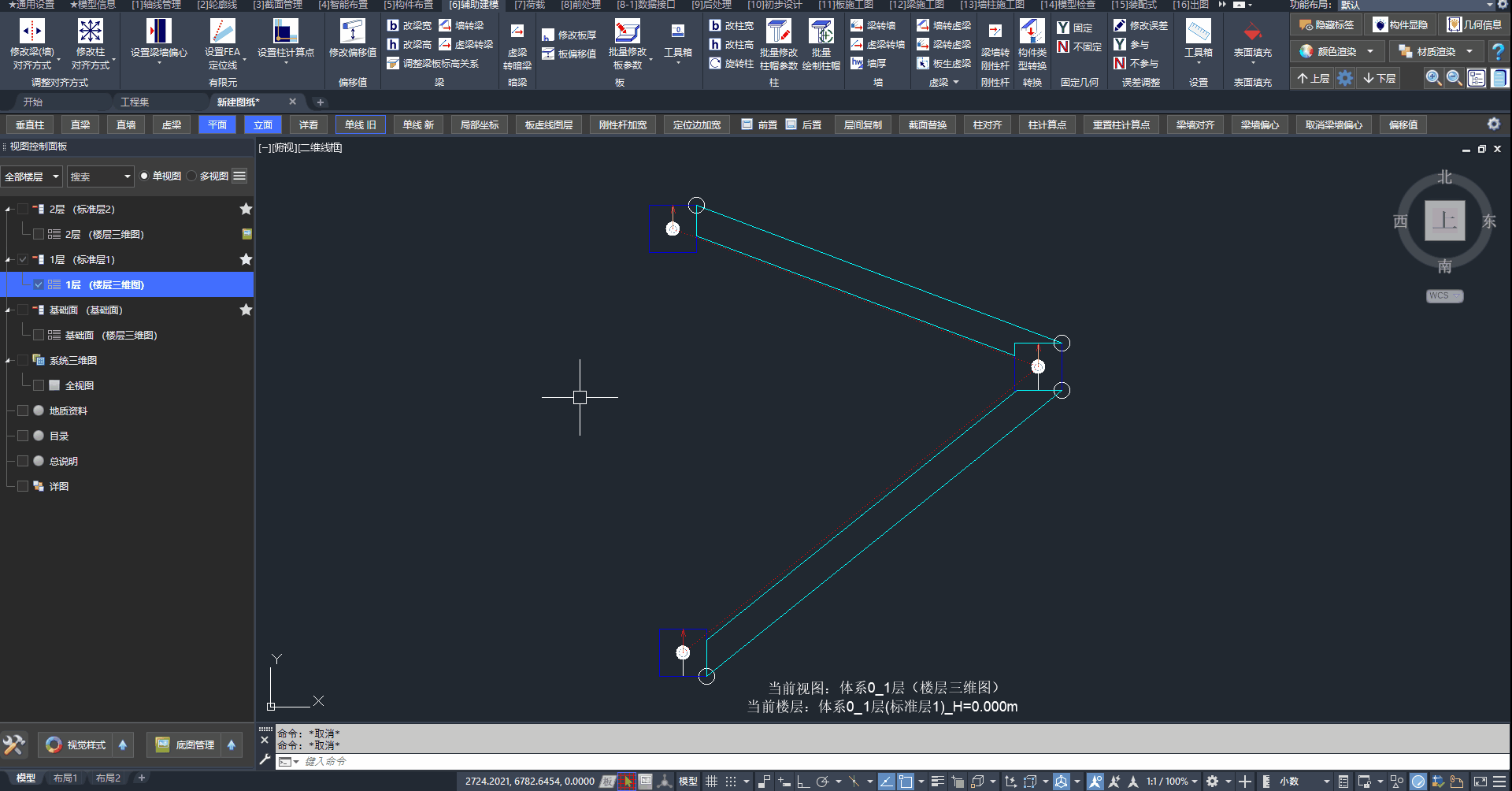Screen dimensions: 1512x791
Task: Click blue help question mark icon
Action: [1498, 52]
